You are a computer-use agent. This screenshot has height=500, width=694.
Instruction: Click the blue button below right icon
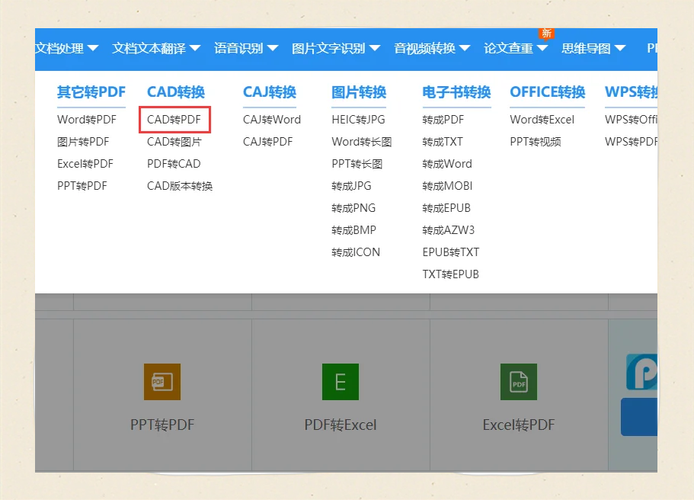640,417
